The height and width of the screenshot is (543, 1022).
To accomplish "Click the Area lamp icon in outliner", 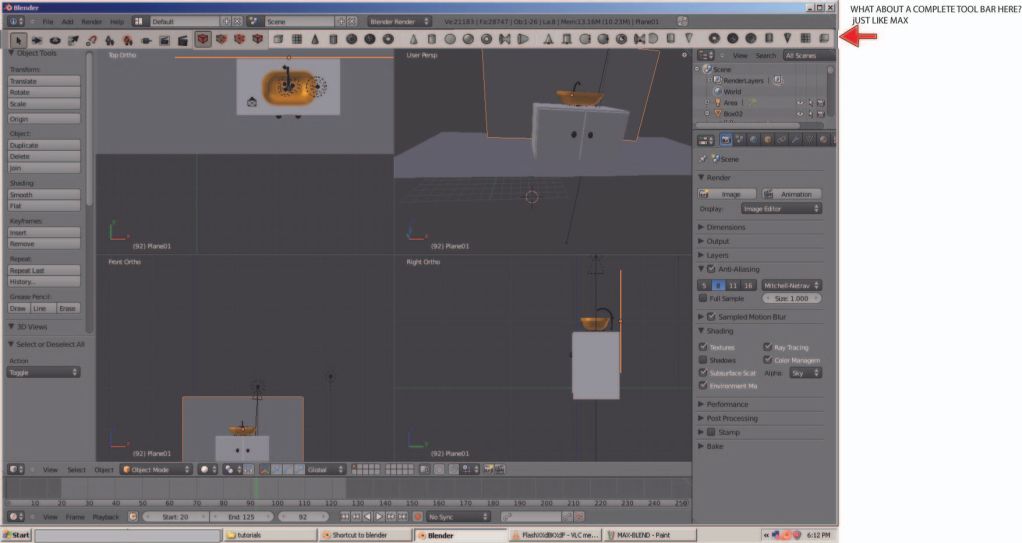I will (718, 102).
